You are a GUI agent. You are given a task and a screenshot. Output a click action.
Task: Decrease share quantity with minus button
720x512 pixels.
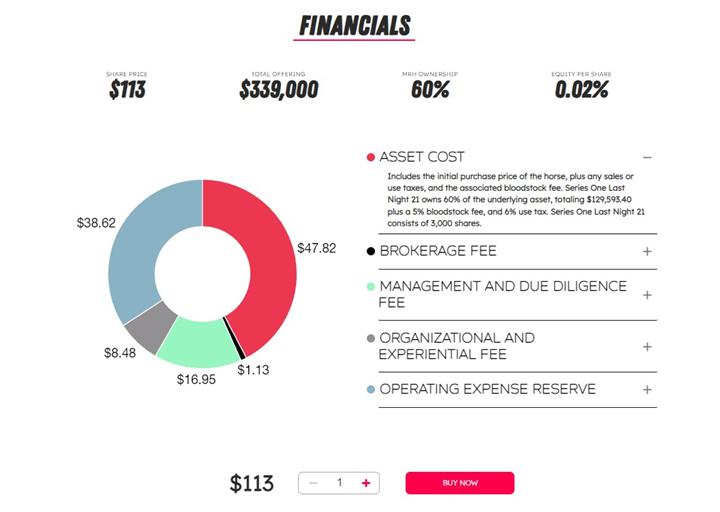click(313, 483)
